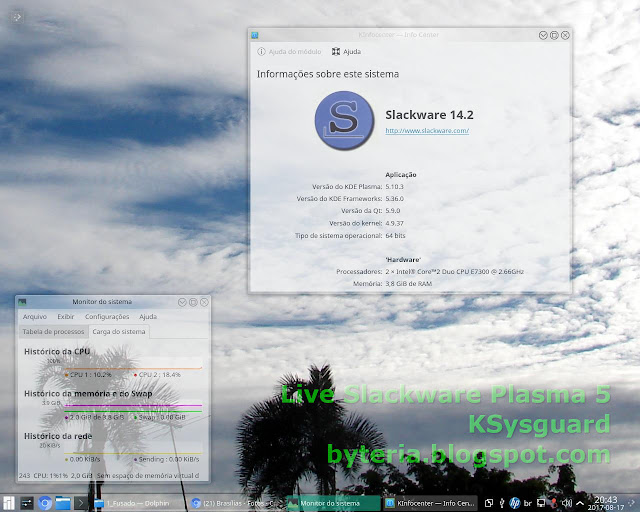640x512 pixels.
Task: Switch to Tabela de processos tab
Action: [x=53, y=332]
